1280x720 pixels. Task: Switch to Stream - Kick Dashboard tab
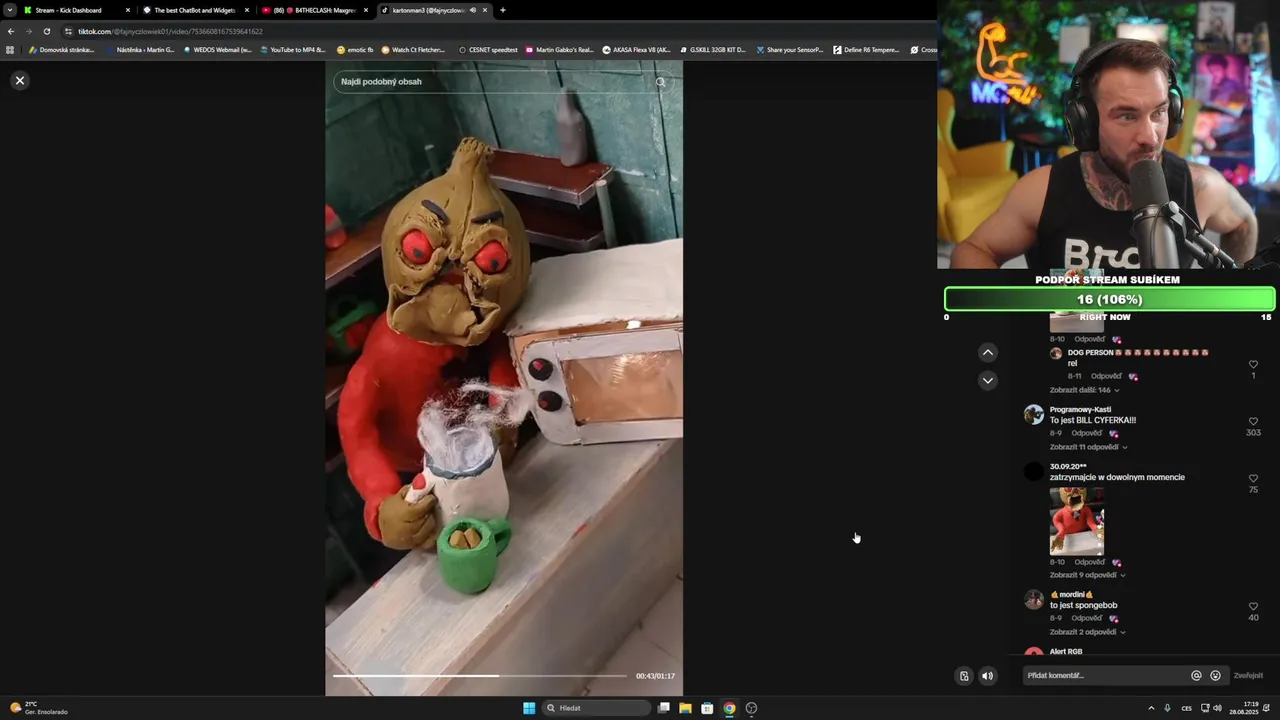click(x=77, y=10)
